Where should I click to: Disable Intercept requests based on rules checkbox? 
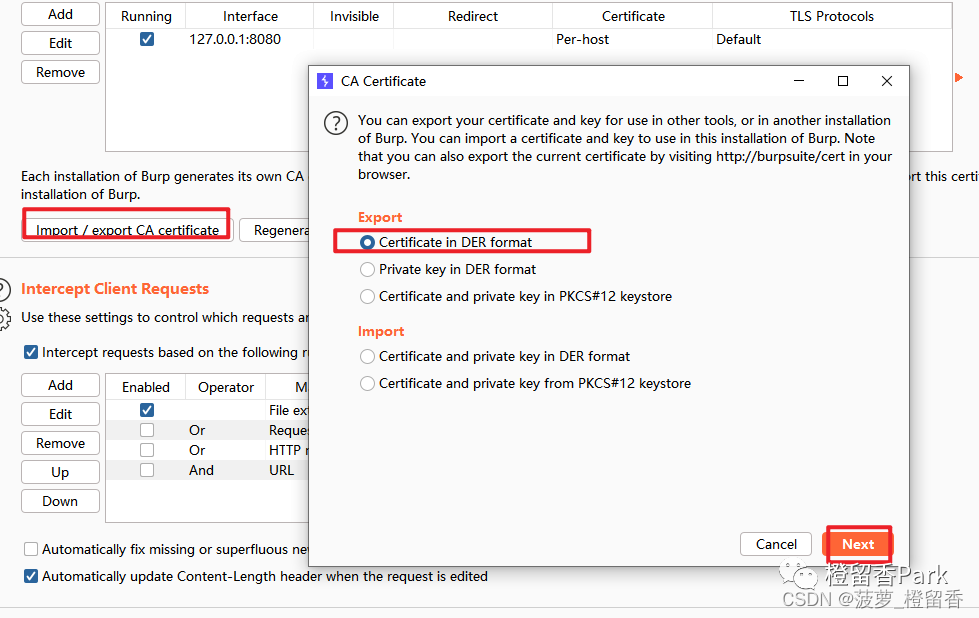click(31, 352)
